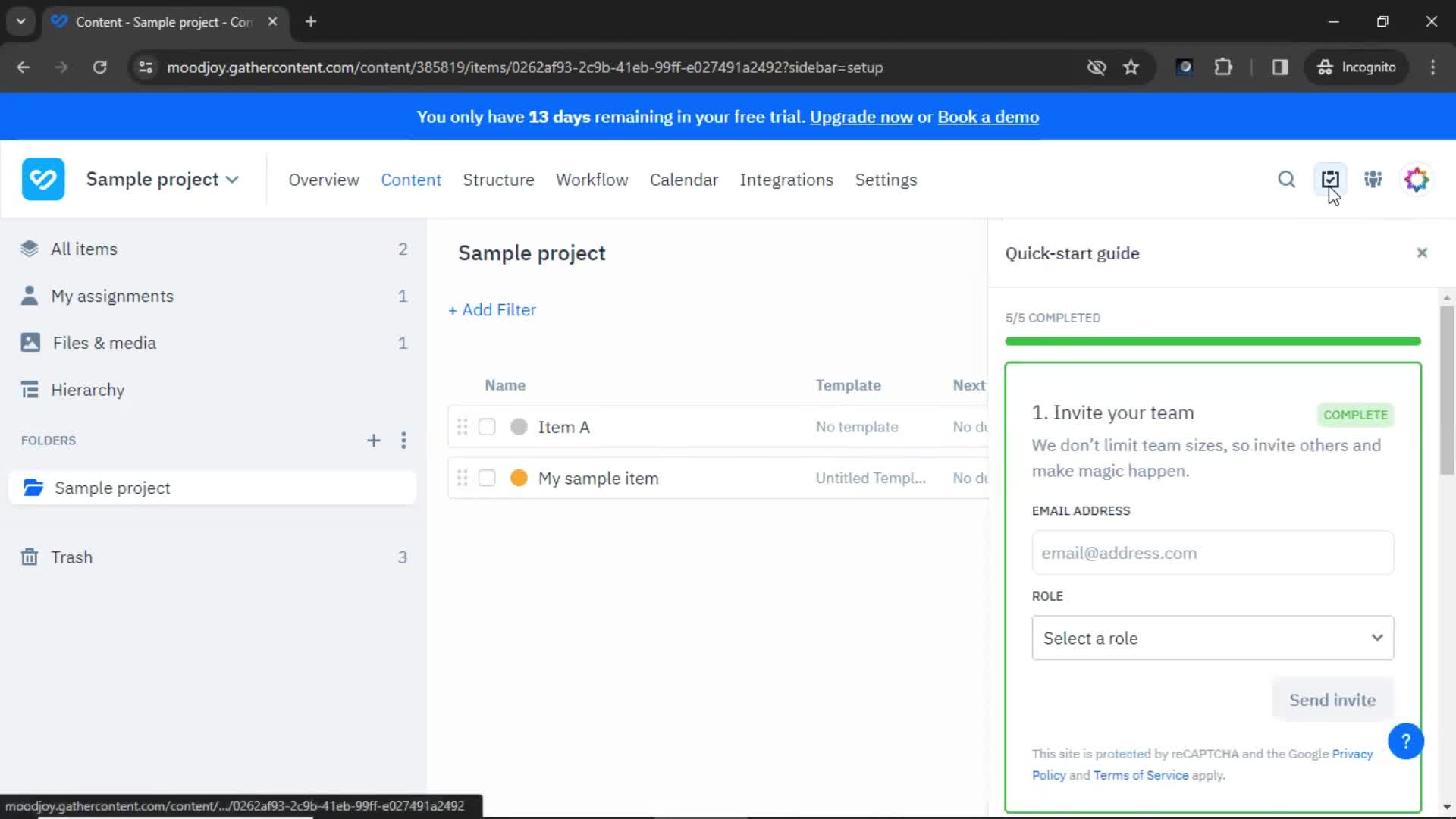This screenshot has height=819, width=1456.
Task: Click the grey status dot of Item A
Action: pos(519,427)
